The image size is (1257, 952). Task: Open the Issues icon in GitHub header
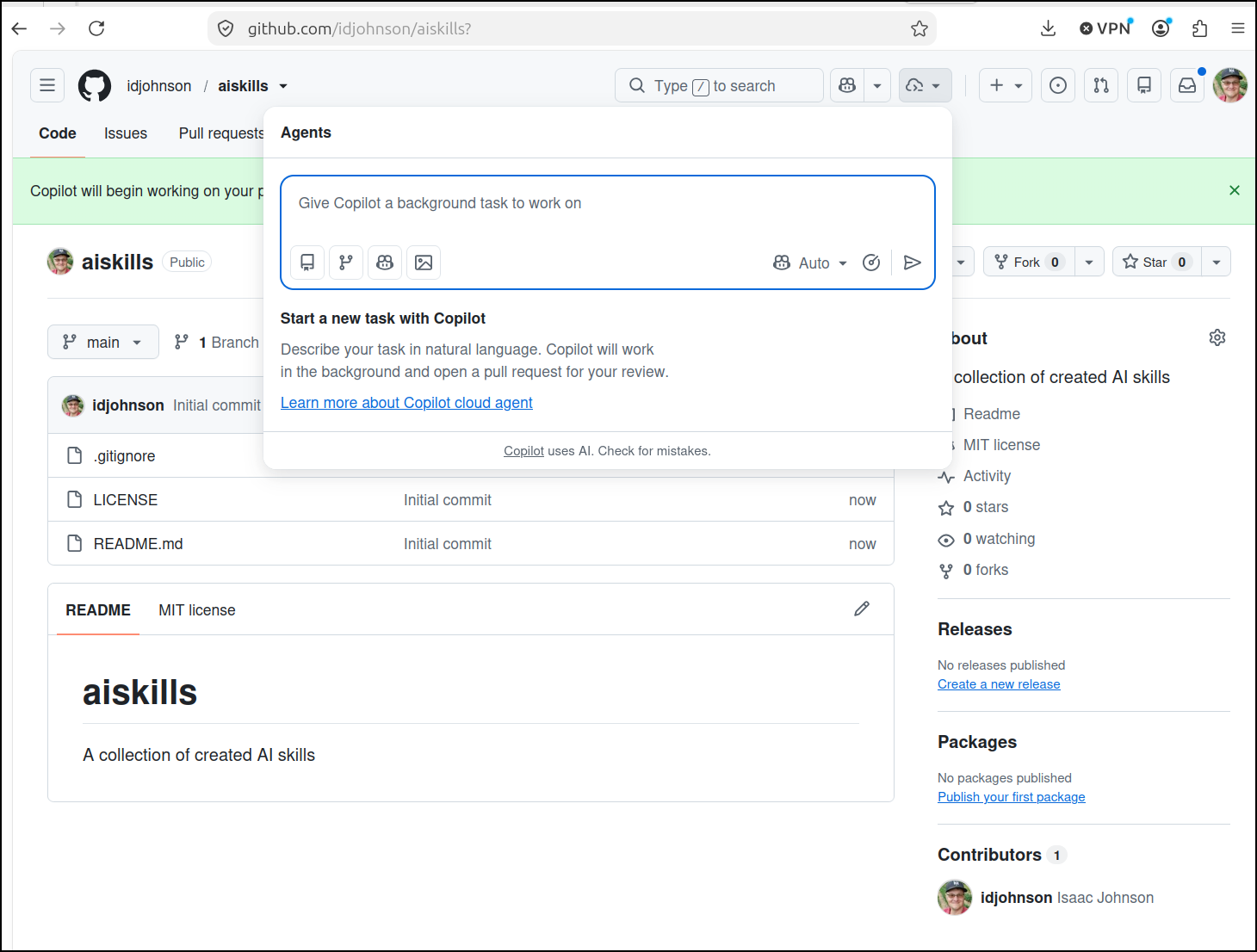tap(1058, 85)
